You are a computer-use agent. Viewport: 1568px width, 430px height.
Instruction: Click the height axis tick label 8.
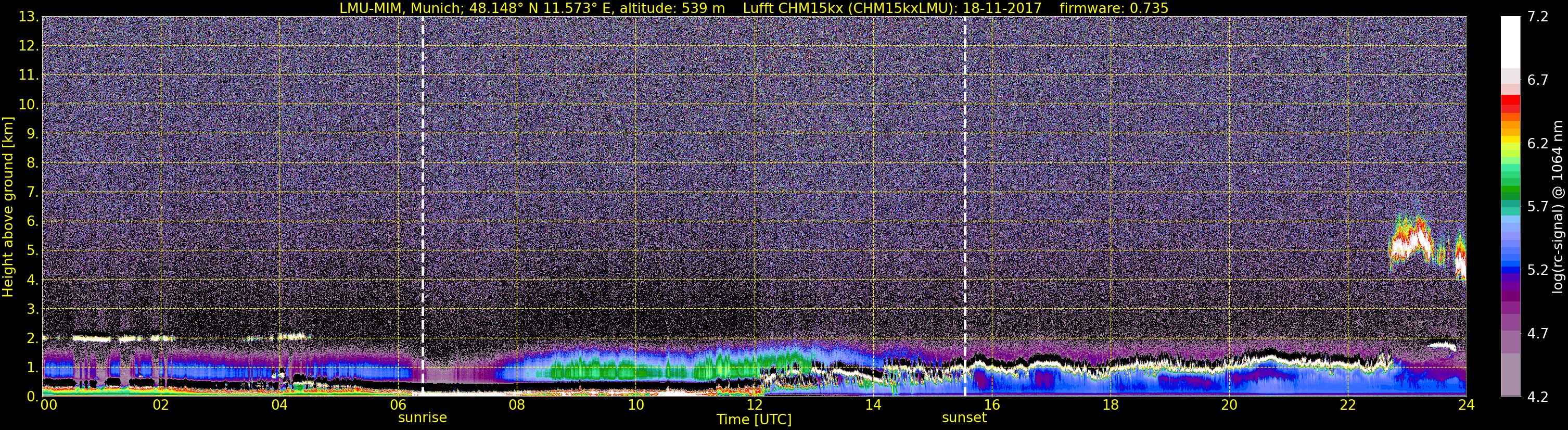click(x=32, y=163)
